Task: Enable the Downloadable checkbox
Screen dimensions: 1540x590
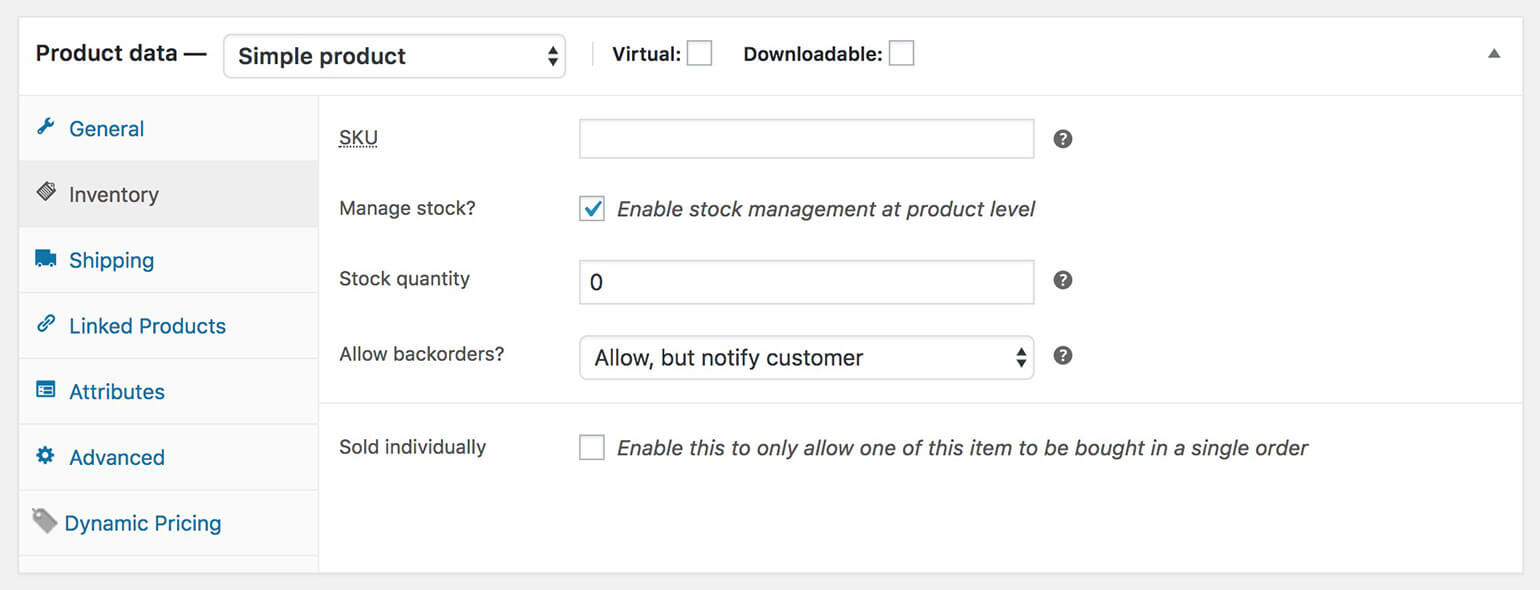Action: [x=901, y=53]
